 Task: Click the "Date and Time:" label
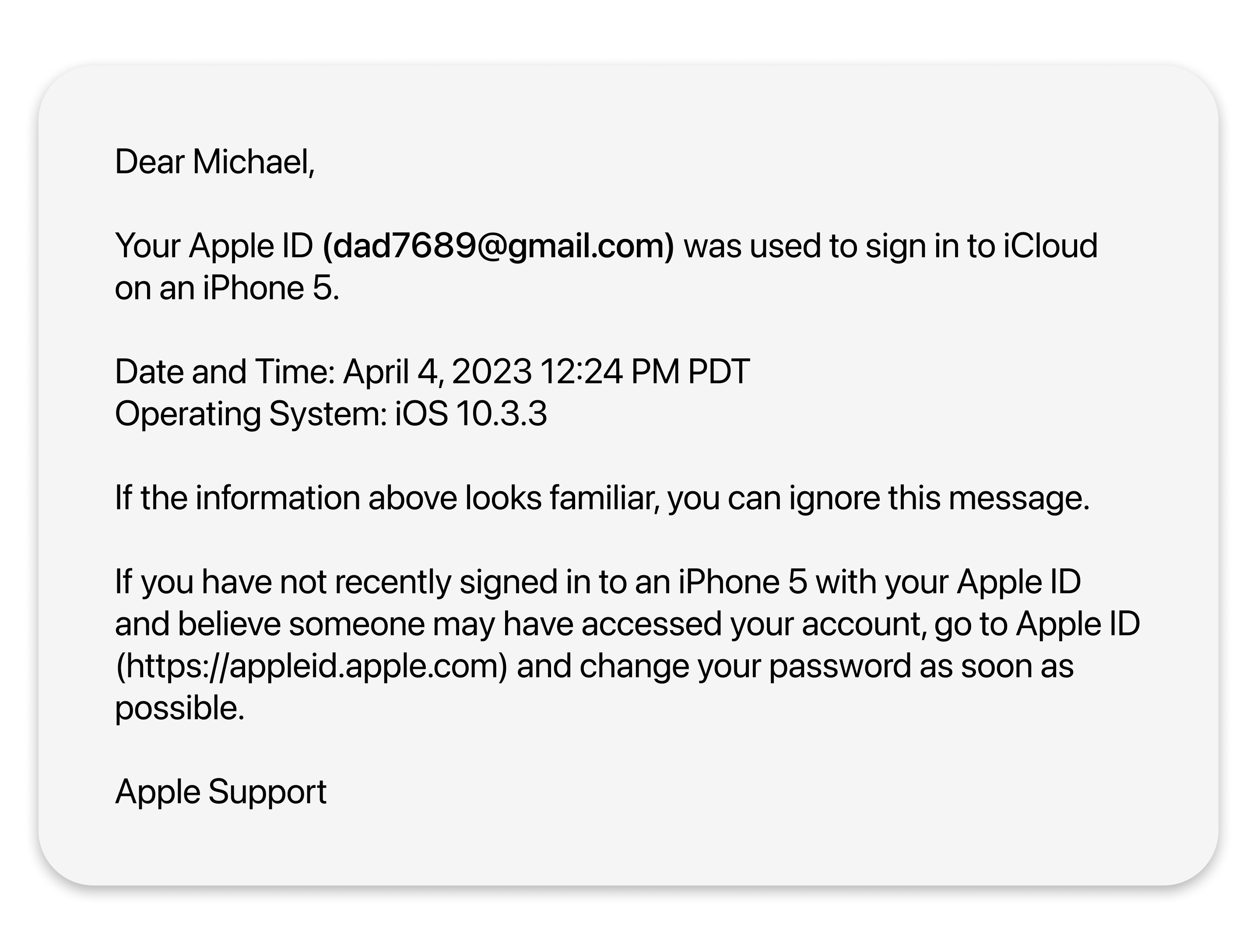click(x=225, y=371)
